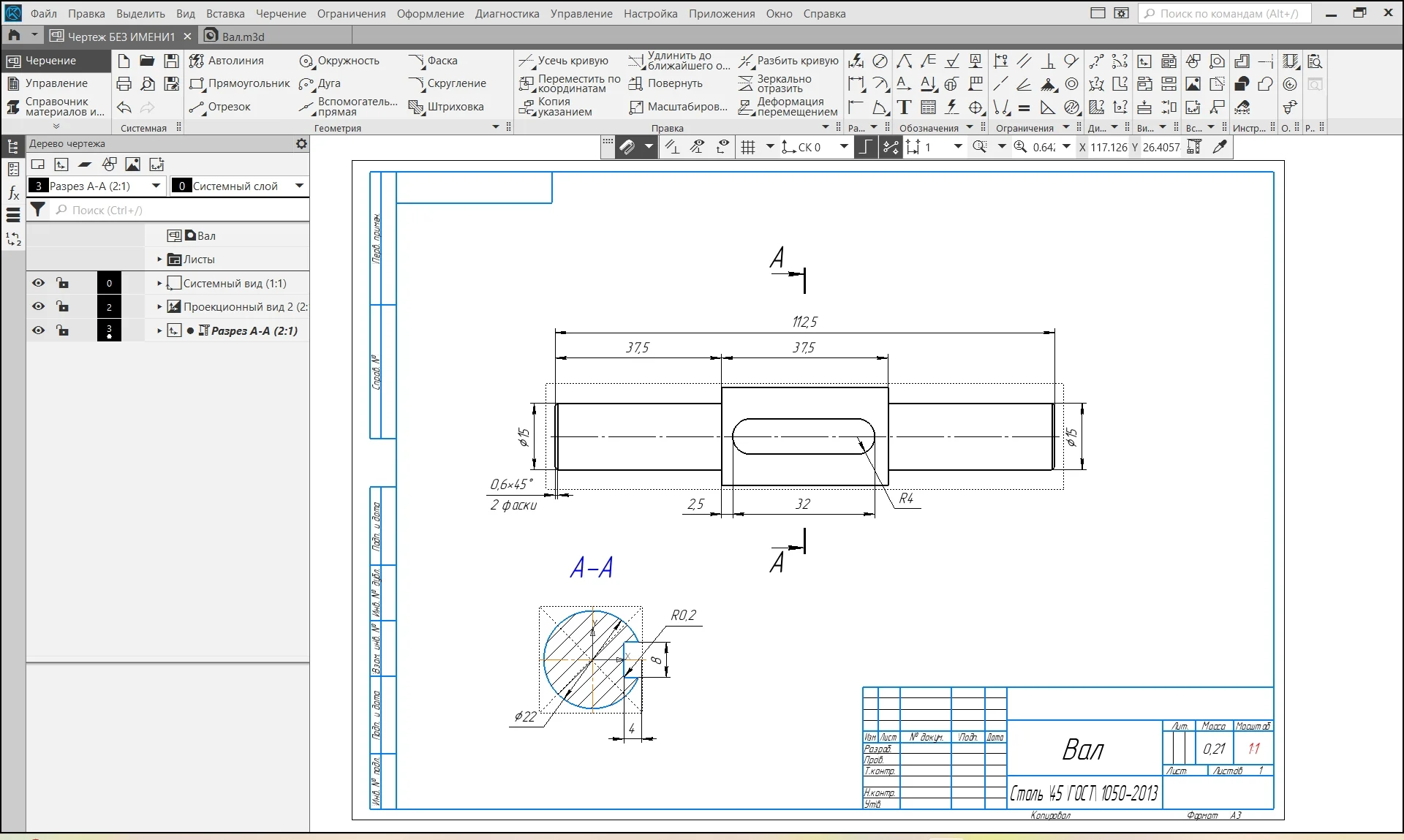1404x840 pixels.
Task: Select the text T tool icon
Action: (904, 107)
